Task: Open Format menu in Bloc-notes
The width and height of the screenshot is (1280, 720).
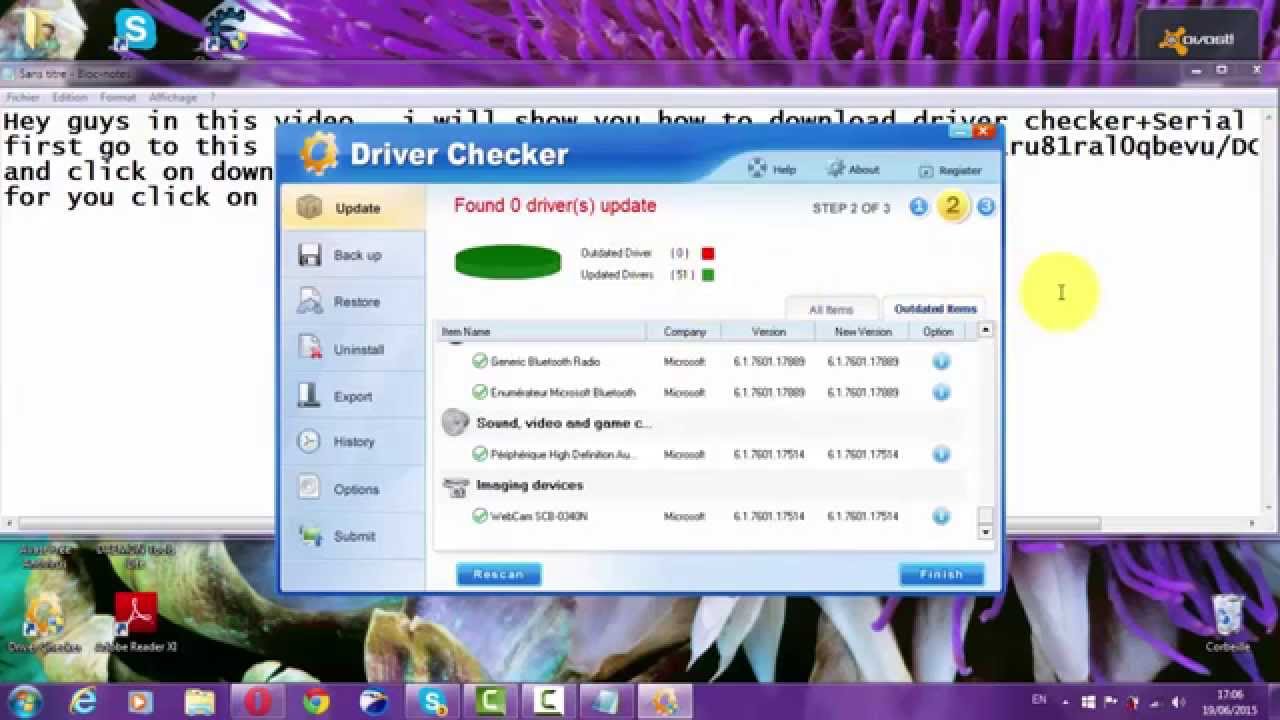Action: click(118, 97)
